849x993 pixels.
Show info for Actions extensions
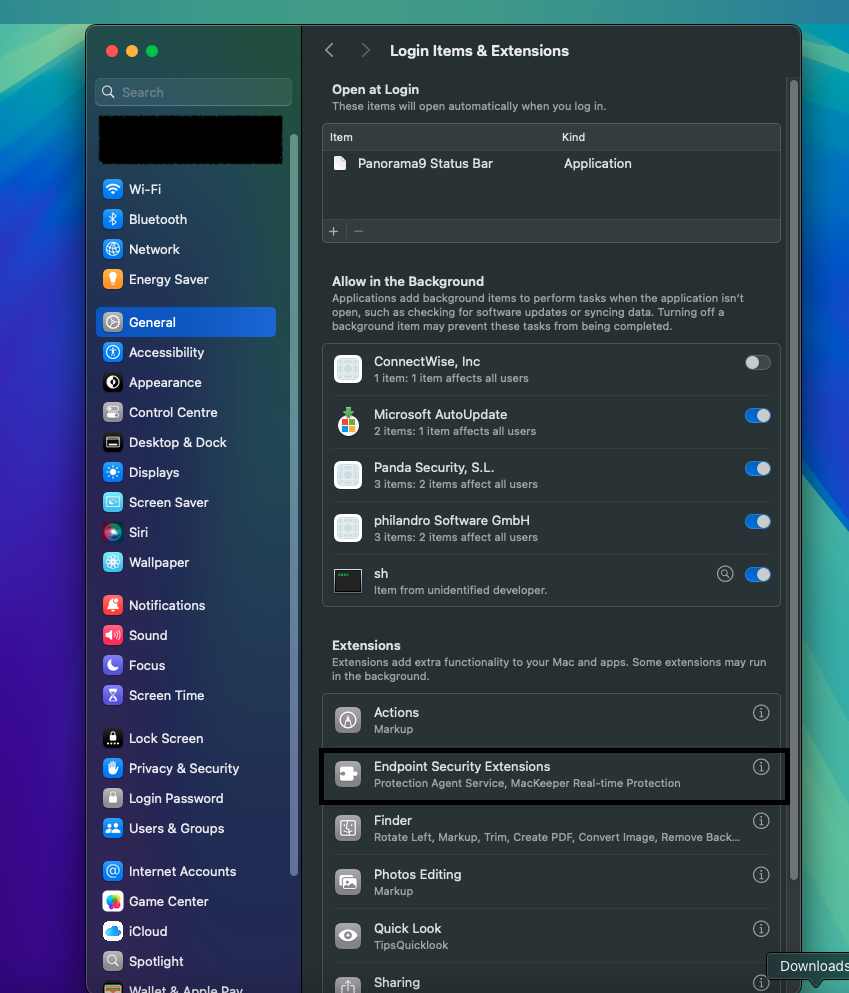[761, 712]
